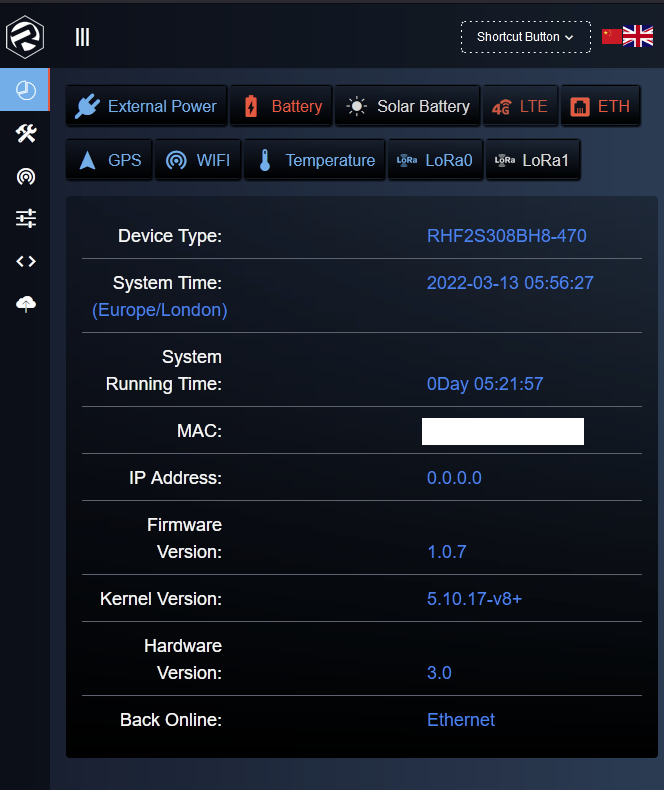Select the ETH status button
665x793 pixels.
coord(600,106)
